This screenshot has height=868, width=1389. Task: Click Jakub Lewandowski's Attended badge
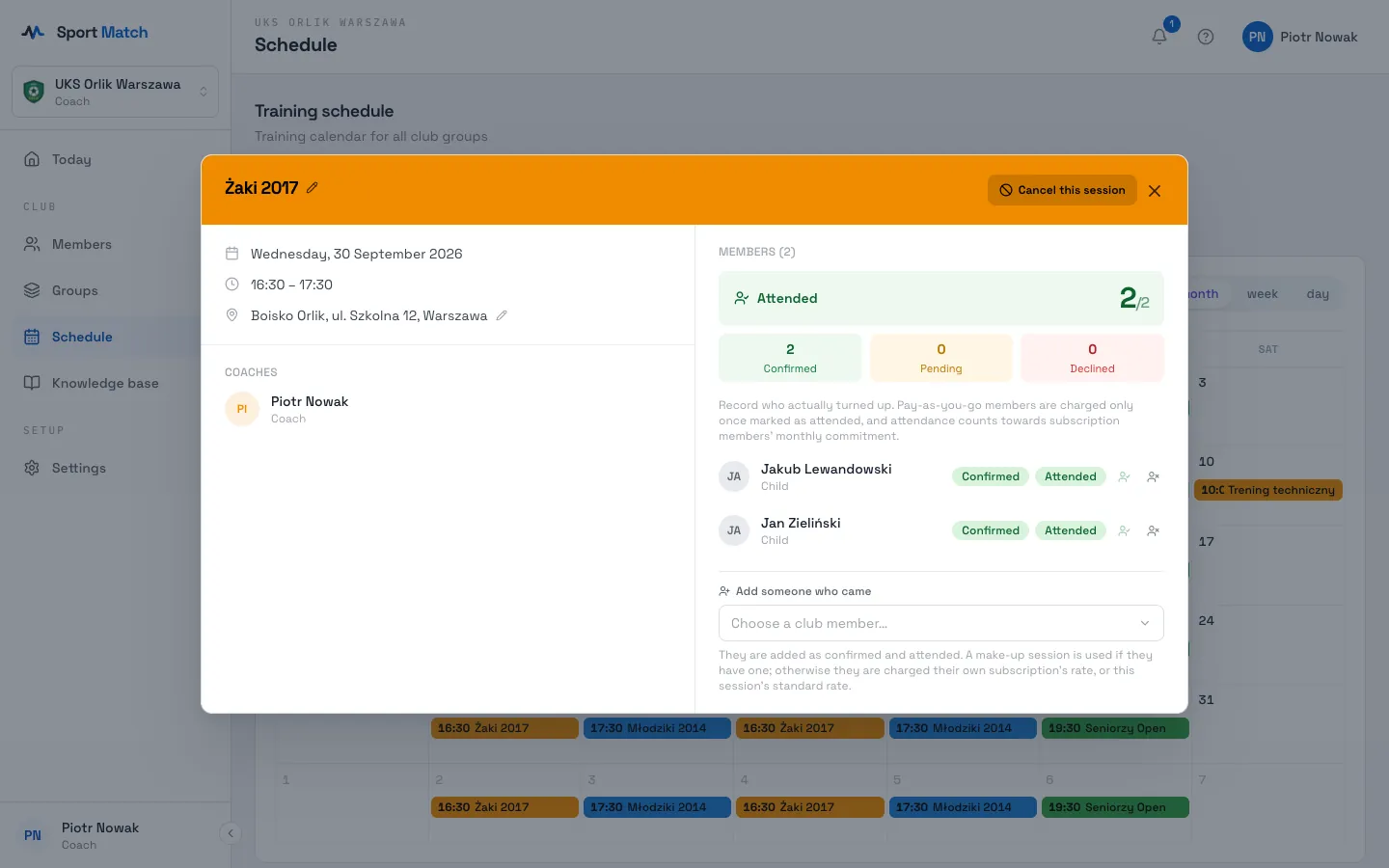click(x=1070, y=476)
